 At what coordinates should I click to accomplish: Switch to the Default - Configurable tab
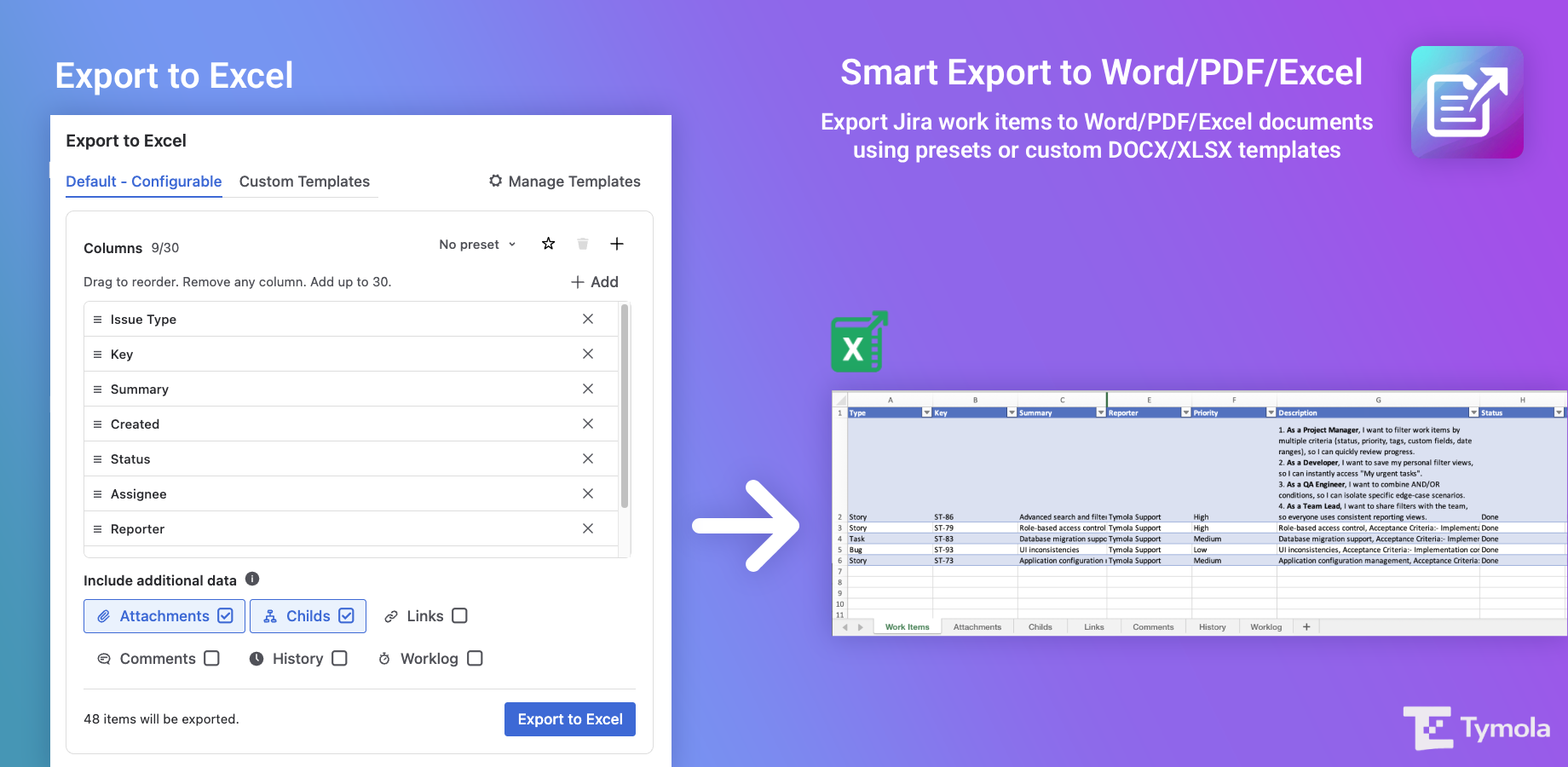[144, 182]
